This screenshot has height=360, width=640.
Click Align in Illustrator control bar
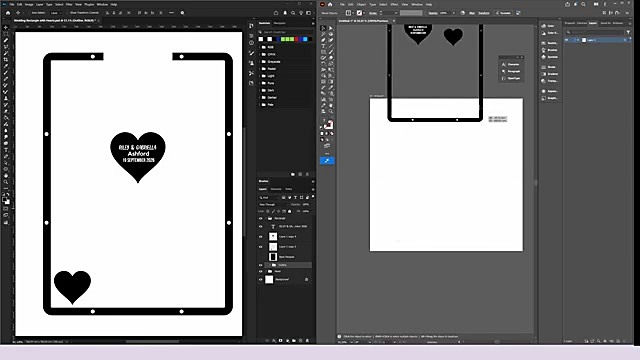[472, 13]
